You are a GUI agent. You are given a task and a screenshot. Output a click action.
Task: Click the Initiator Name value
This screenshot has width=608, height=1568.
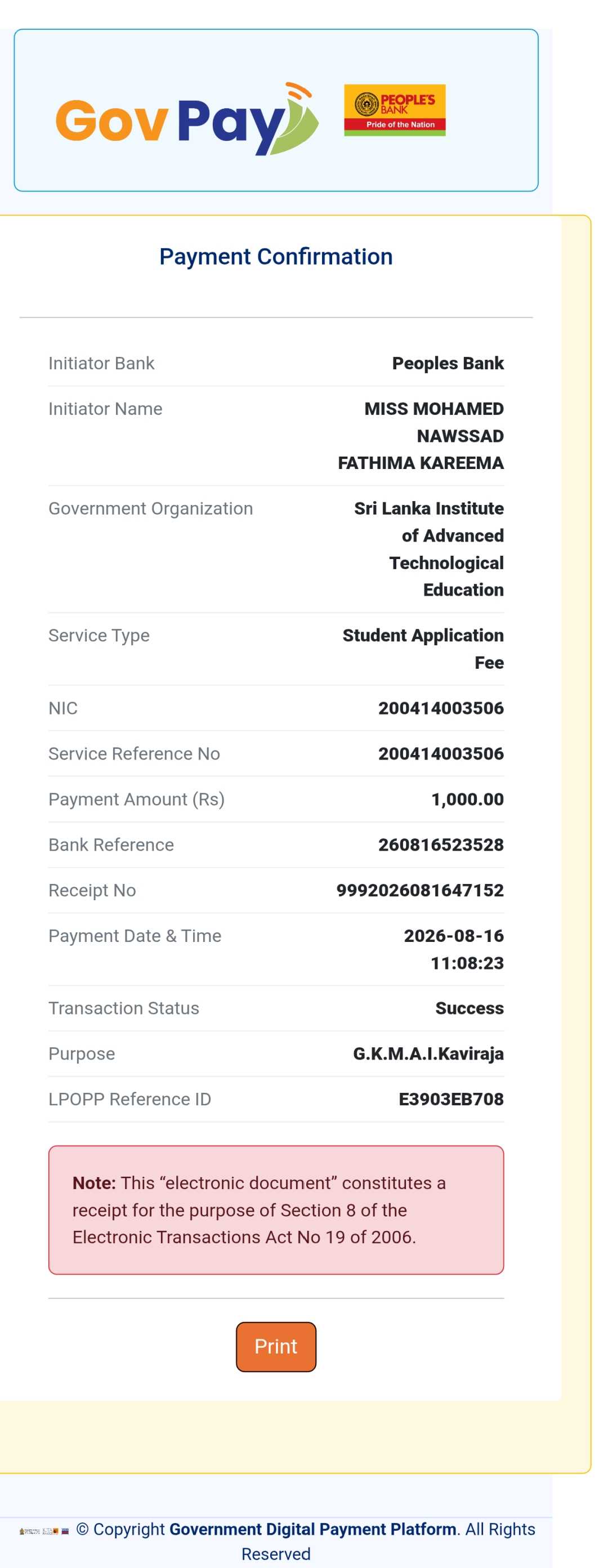point(421,436)
